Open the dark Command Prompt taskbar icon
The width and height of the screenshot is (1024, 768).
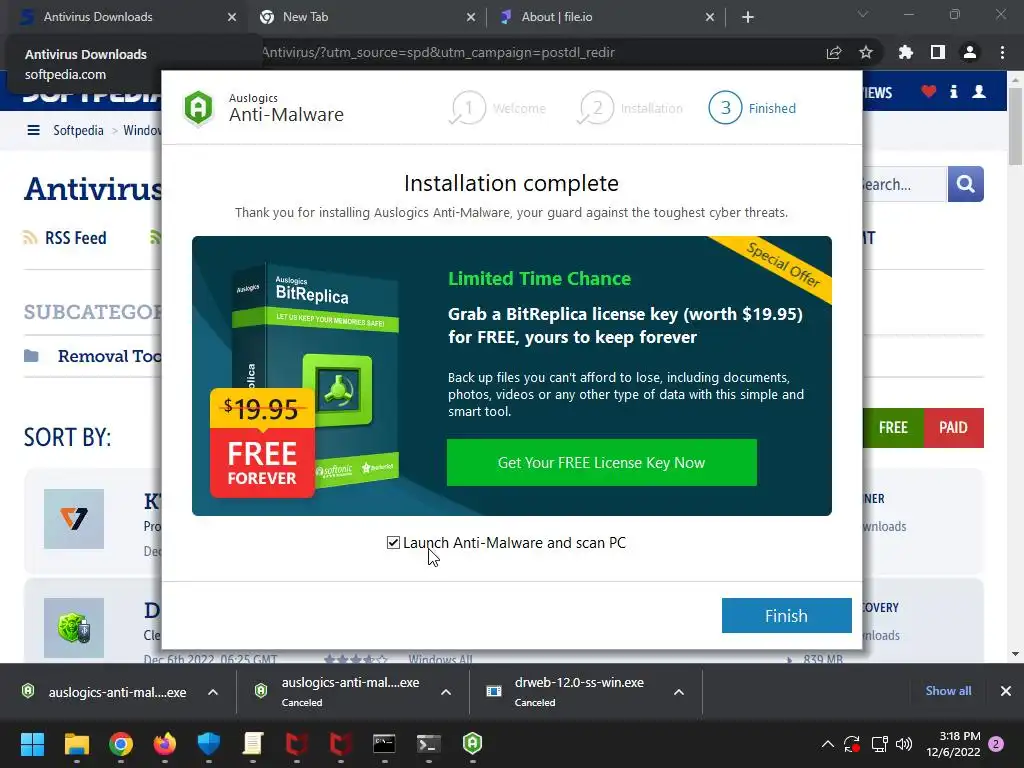384,744
